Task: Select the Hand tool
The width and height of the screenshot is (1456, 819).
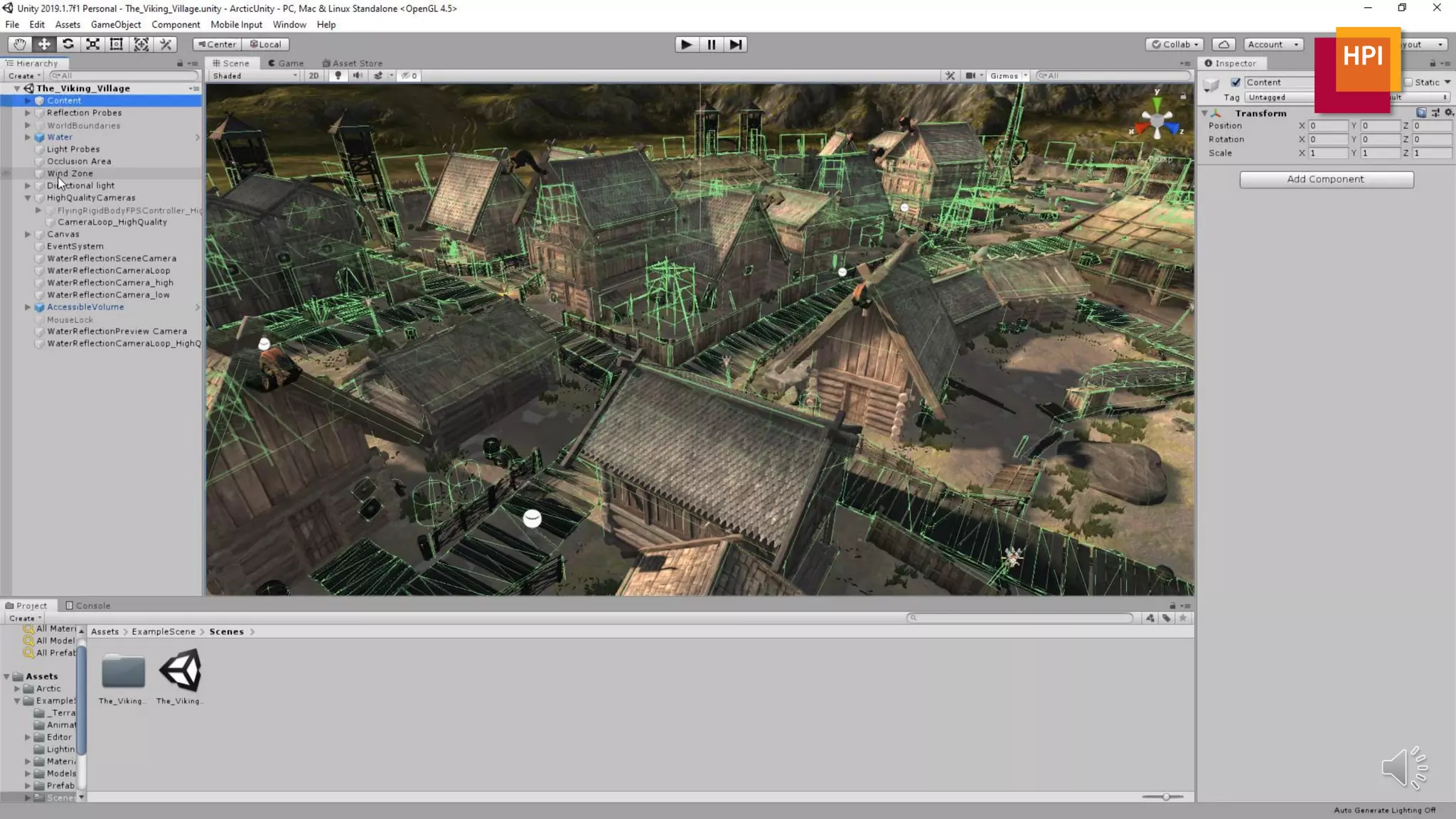Action: (x=19, y=44)
